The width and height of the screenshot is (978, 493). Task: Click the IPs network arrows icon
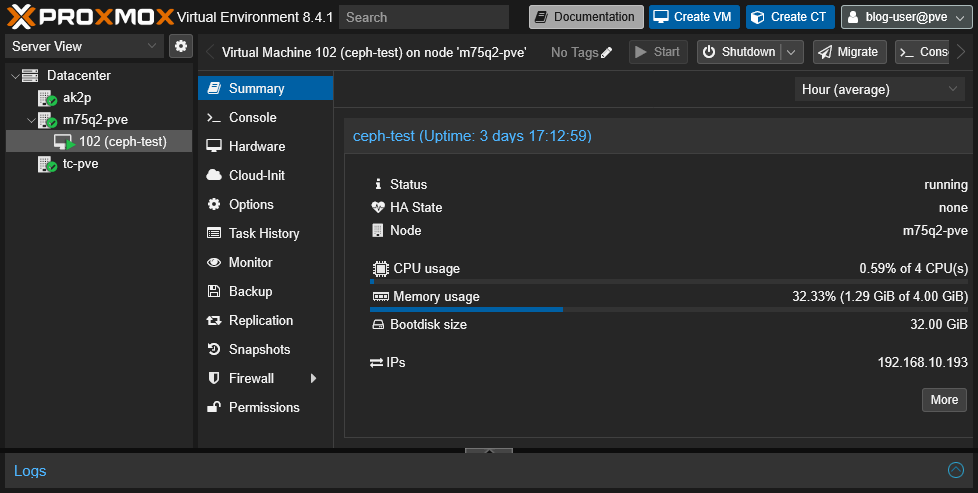[x=377, y=363]
